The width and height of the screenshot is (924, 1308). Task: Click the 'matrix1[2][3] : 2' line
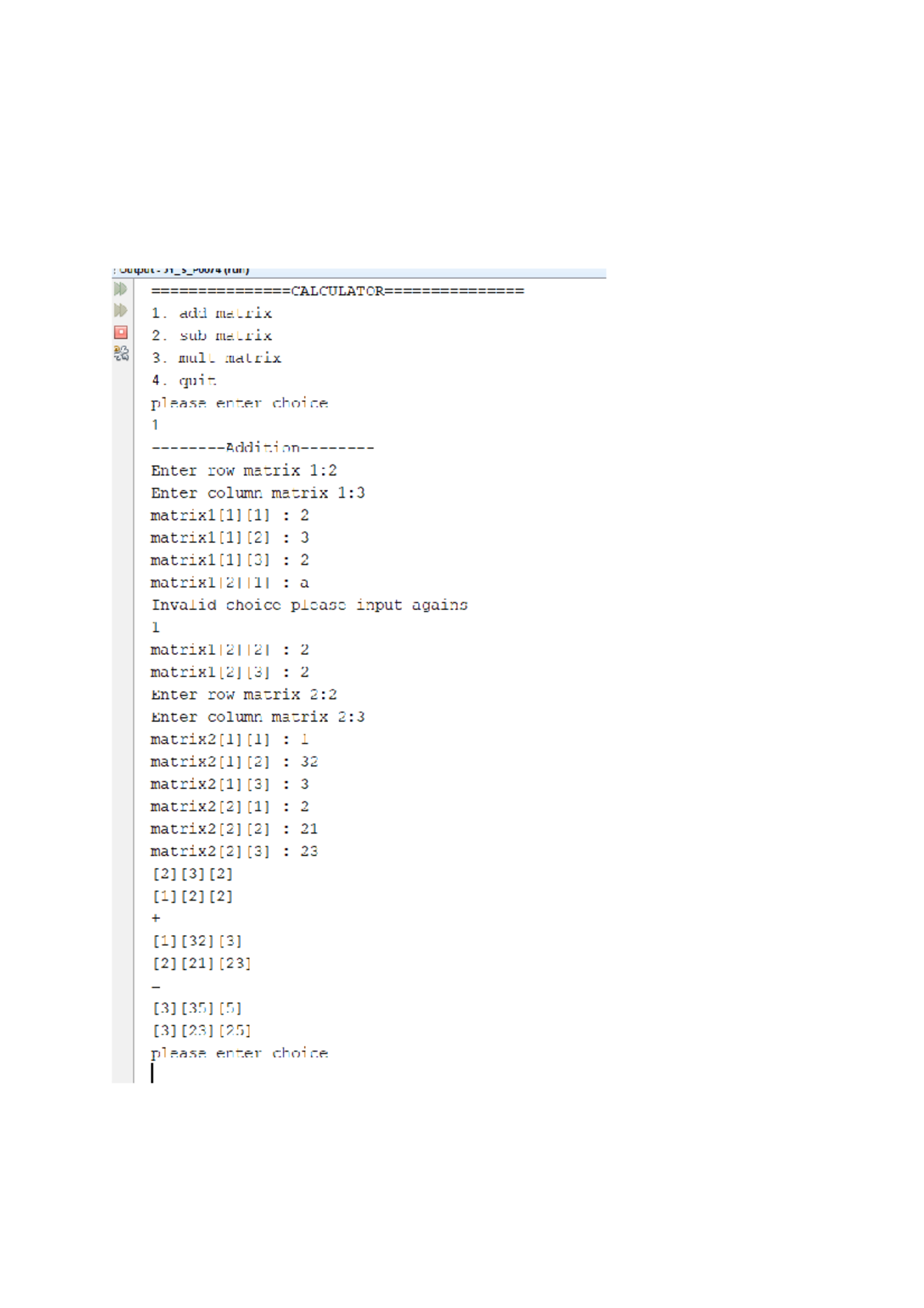229,672
